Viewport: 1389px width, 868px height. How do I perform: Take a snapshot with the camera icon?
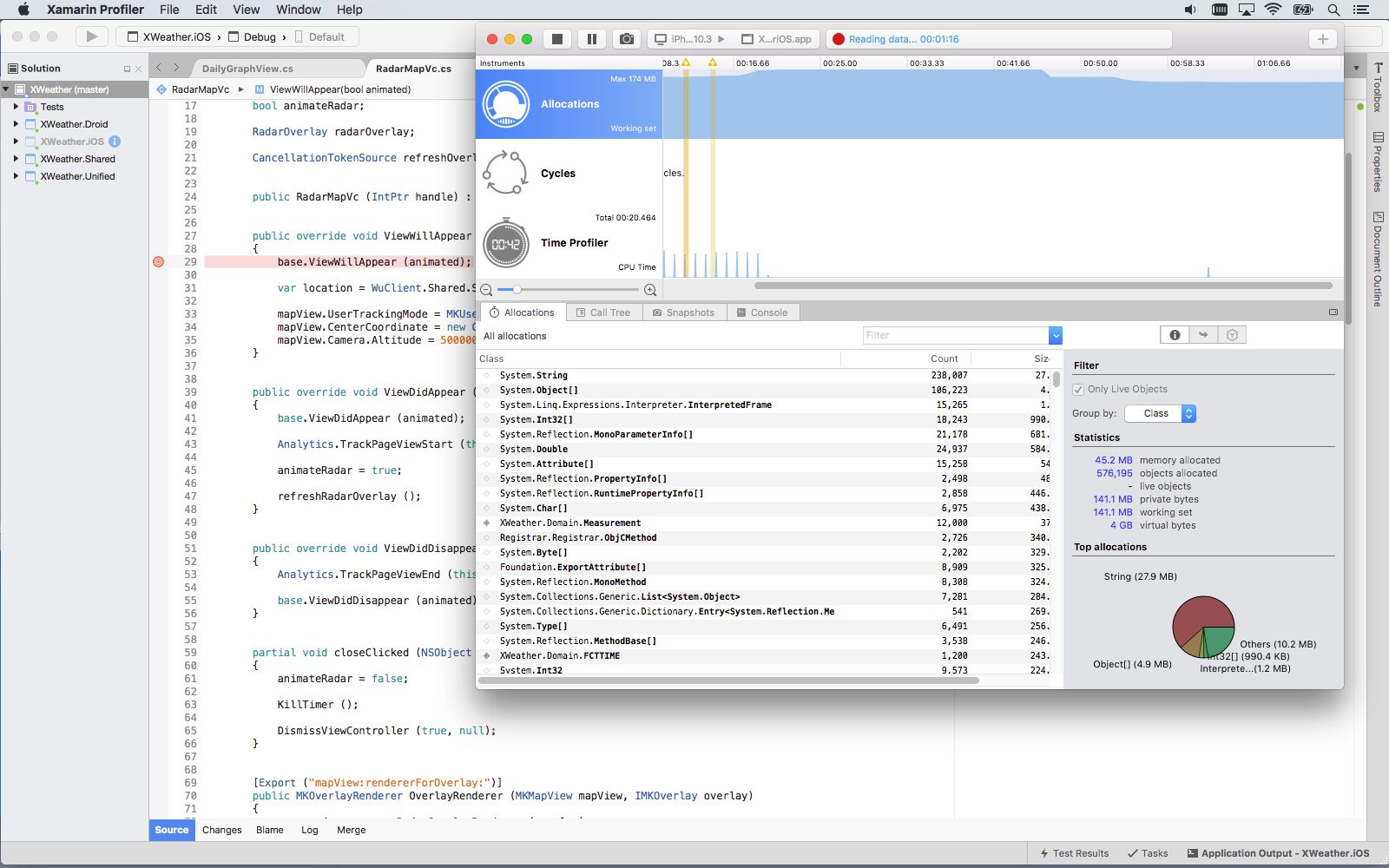pos(626,39)
